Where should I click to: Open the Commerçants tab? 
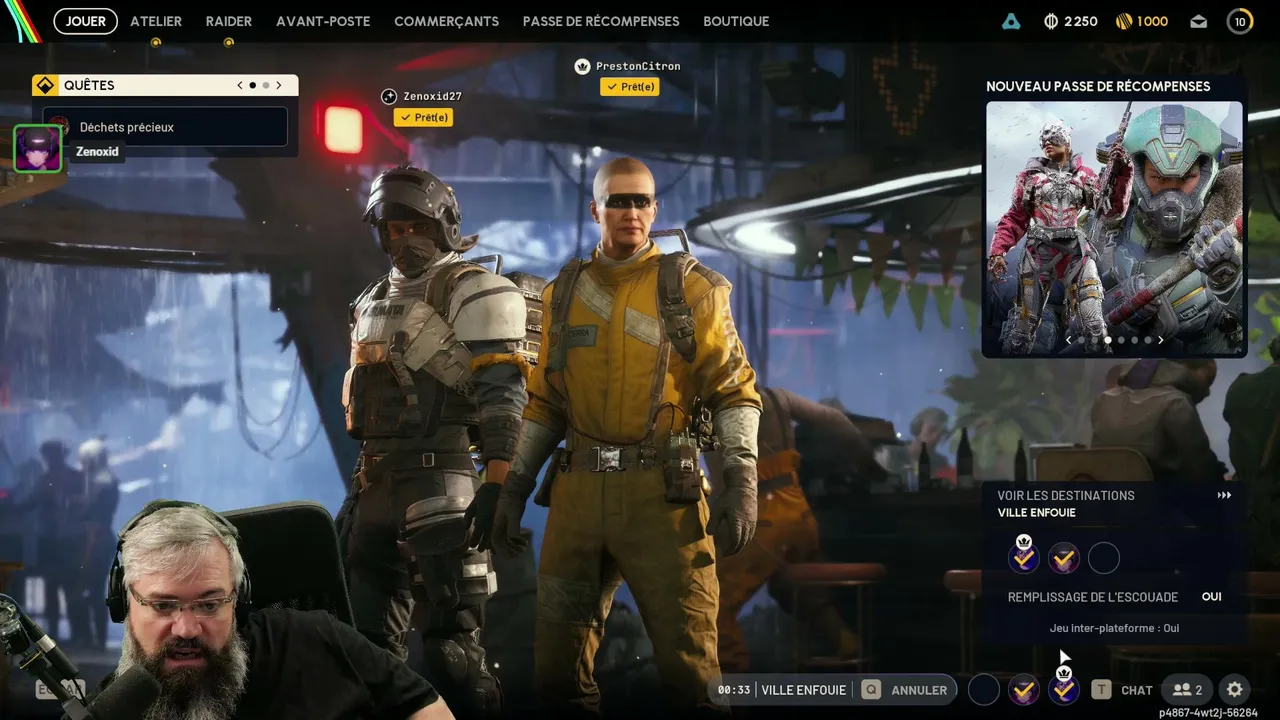pos(446,21)
